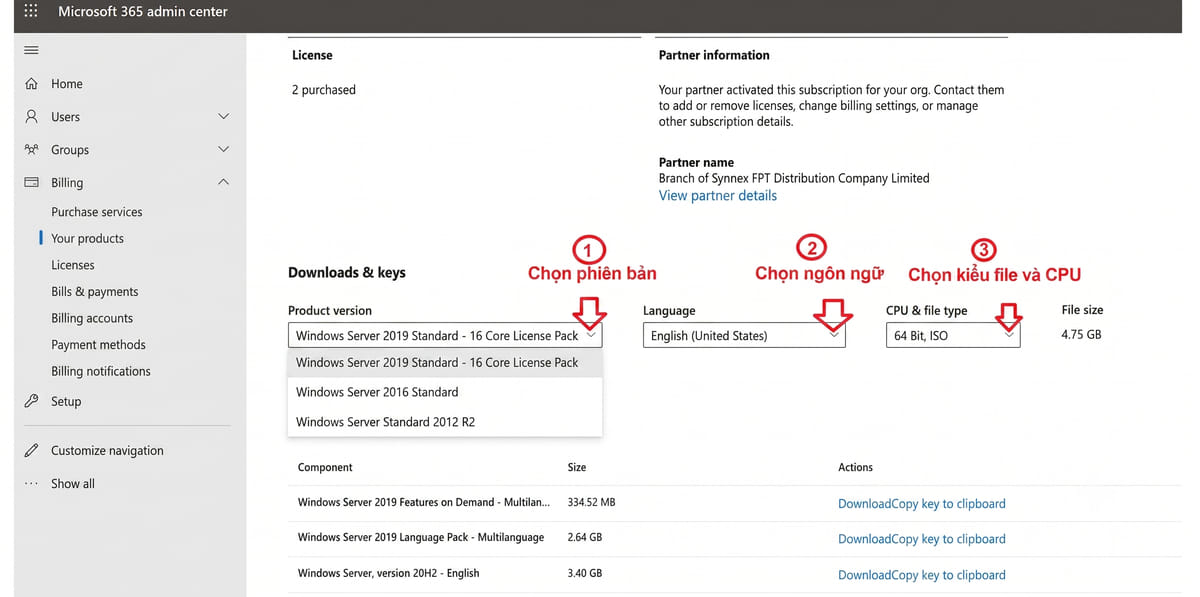This screenshot has width=1200, height=597.
Task: Open the CPU & file type dropdown
Action: pos(953,335)
